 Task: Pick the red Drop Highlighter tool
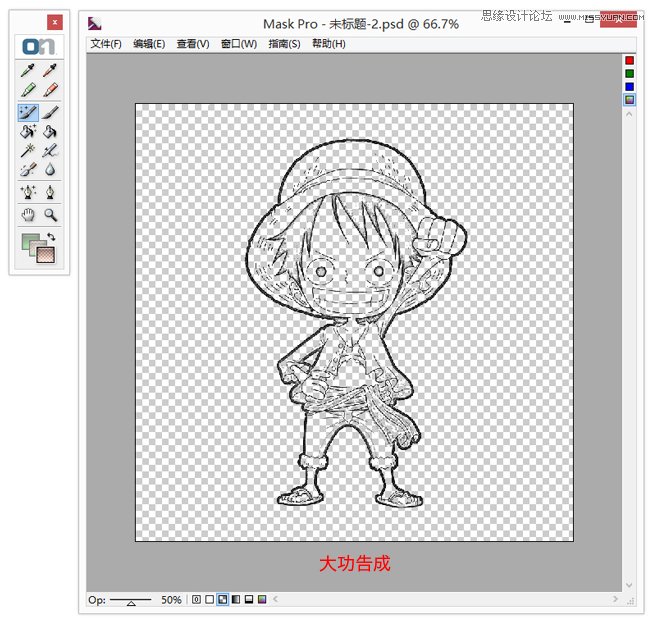[50, 91]
